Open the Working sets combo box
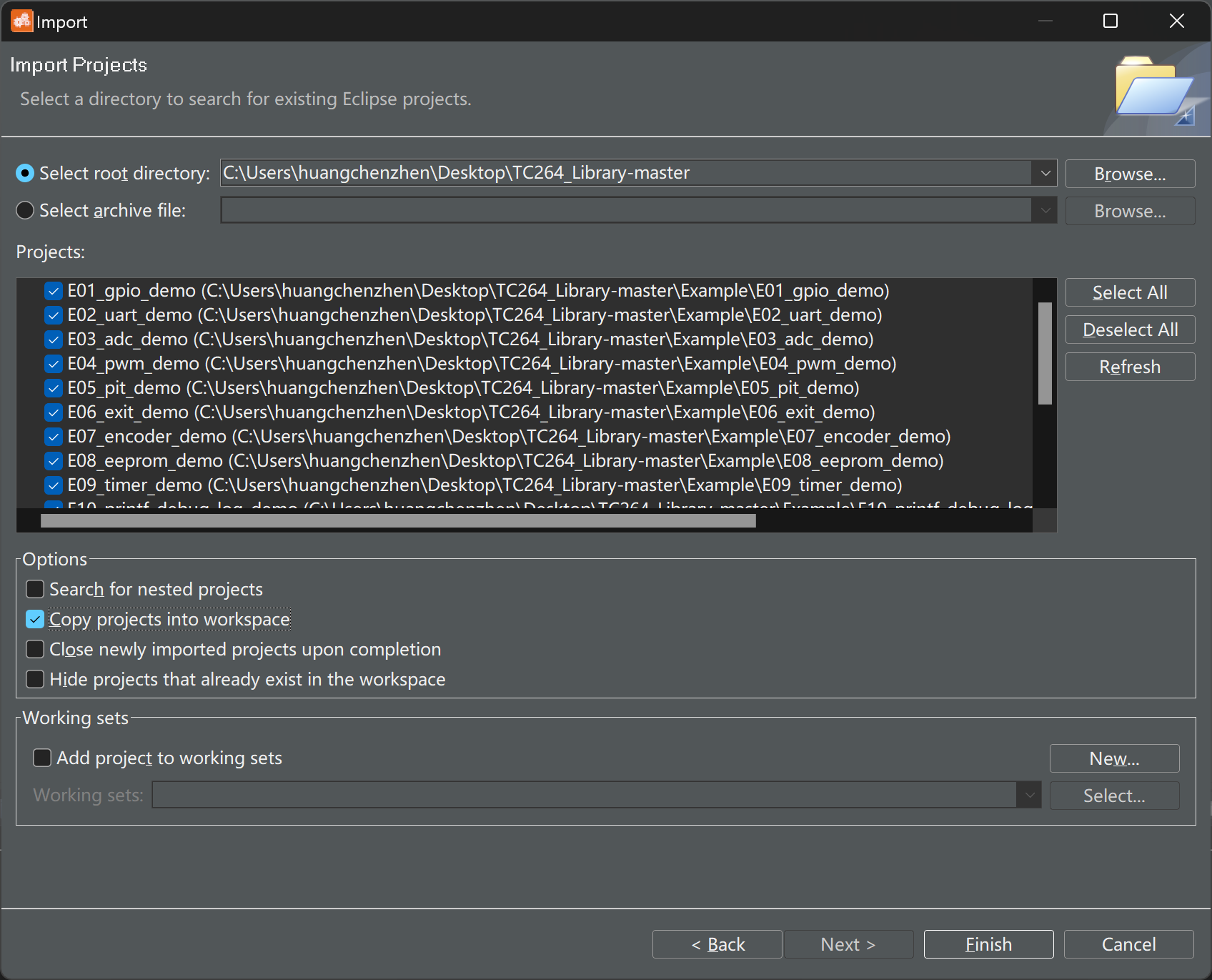Viewport: 1212px width, 980px height. [597, 795]
